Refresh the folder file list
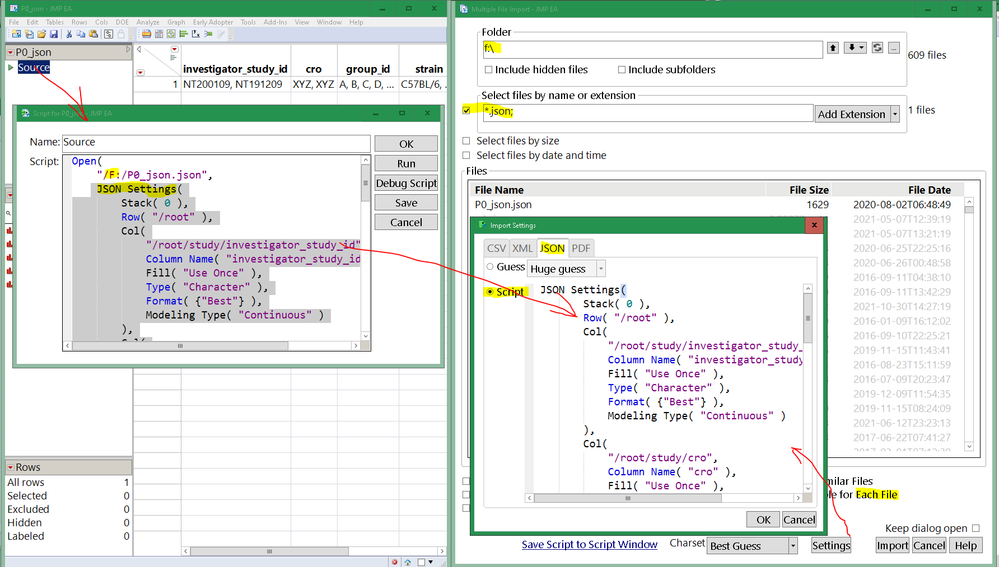Screen dimensions: 999x567 (877, 48)
